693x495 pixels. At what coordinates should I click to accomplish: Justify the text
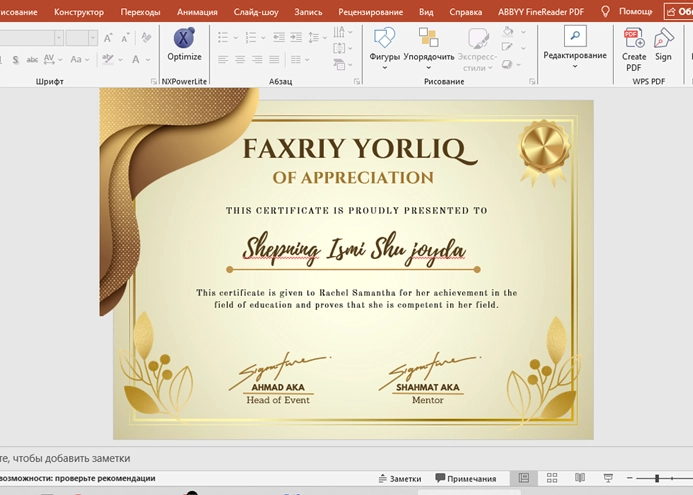pos(274,60)
